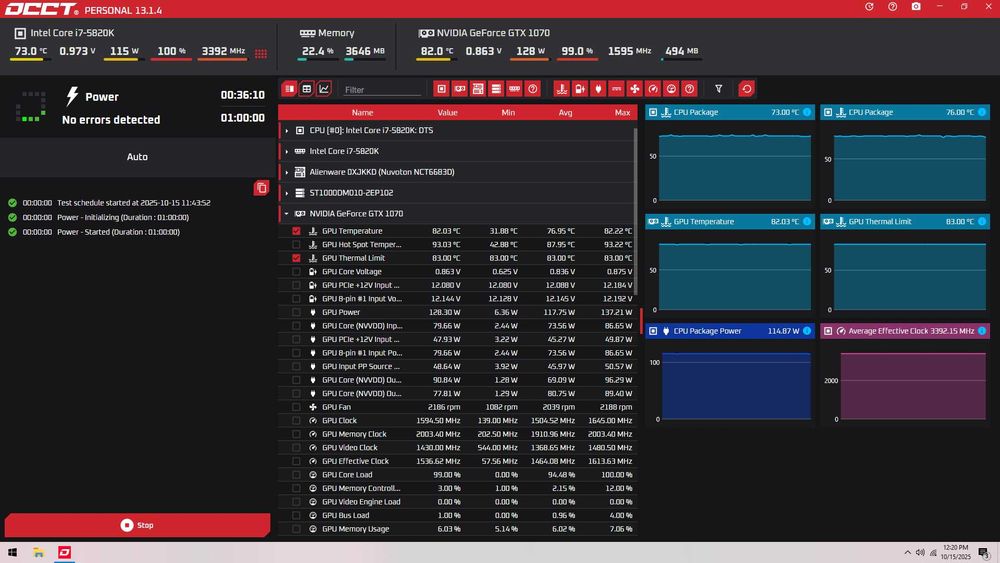Check GPU Core Voltage checkbox
Screen dimensions: 1000x563
tap(296, 272)
